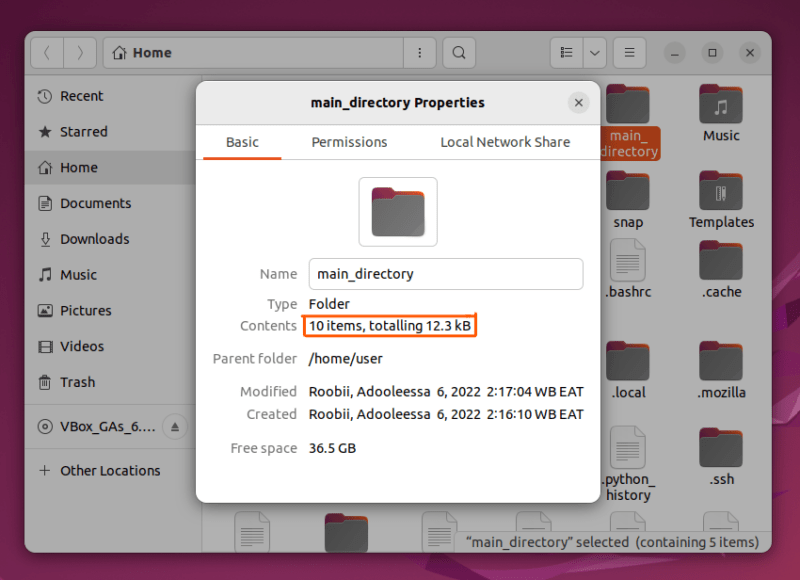
Task: Open the hamburger menu
Action: coord(629,52)
